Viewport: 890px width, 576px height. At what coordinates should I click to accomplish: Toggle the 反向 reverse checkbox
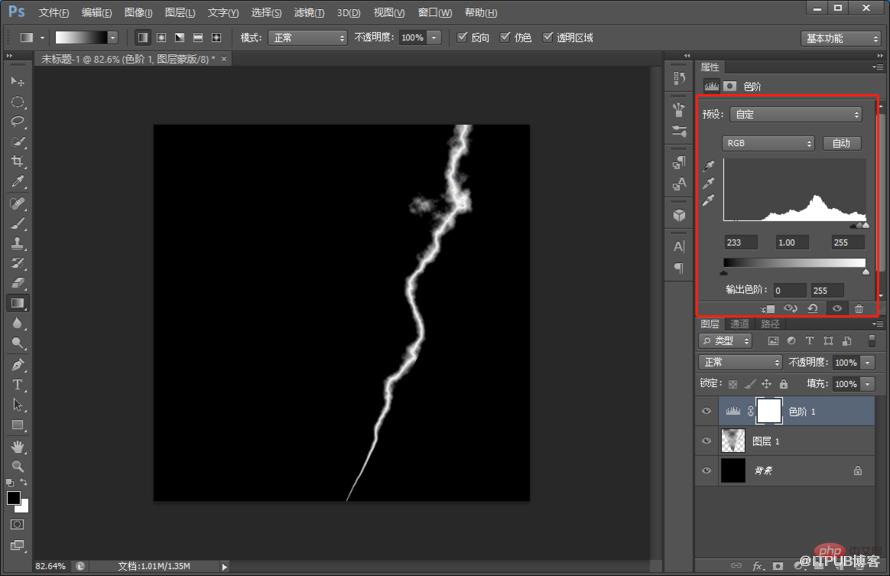(x=463, y=37)
